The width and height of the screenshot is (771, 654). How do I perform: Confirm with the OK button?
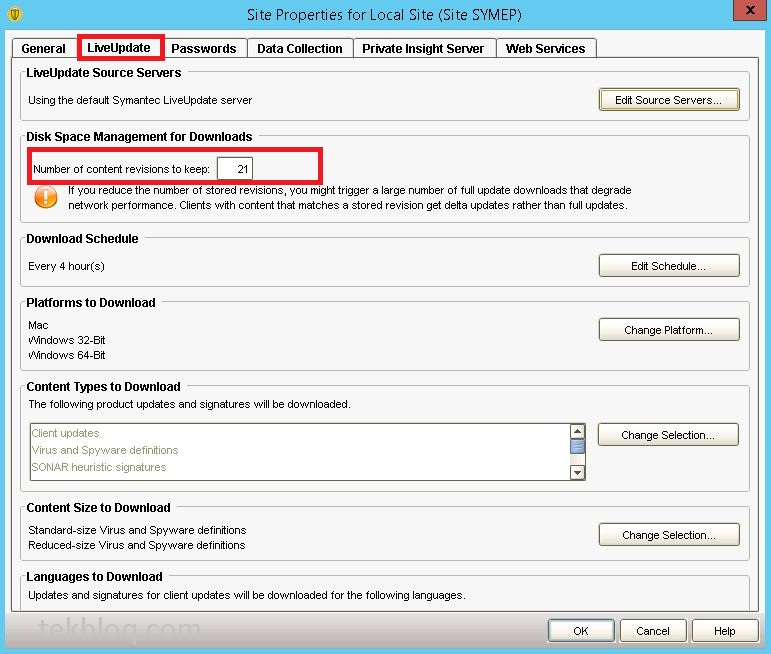581,631
